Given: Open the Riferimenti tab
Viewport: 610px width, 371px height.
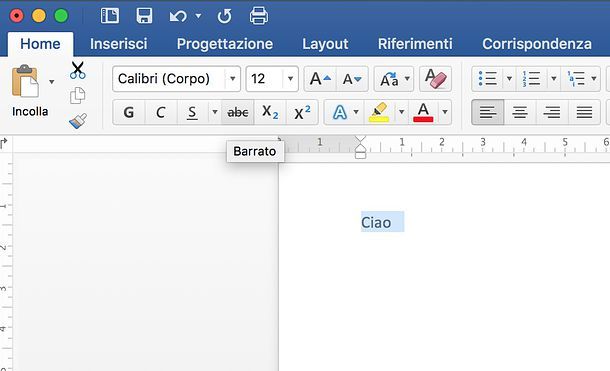Looking at the screenshot, I should coord(415,44).
